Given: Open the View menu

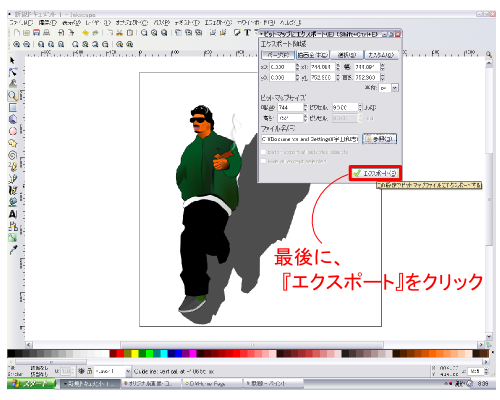Looking at the screenshot, I should tap(72, 23).
